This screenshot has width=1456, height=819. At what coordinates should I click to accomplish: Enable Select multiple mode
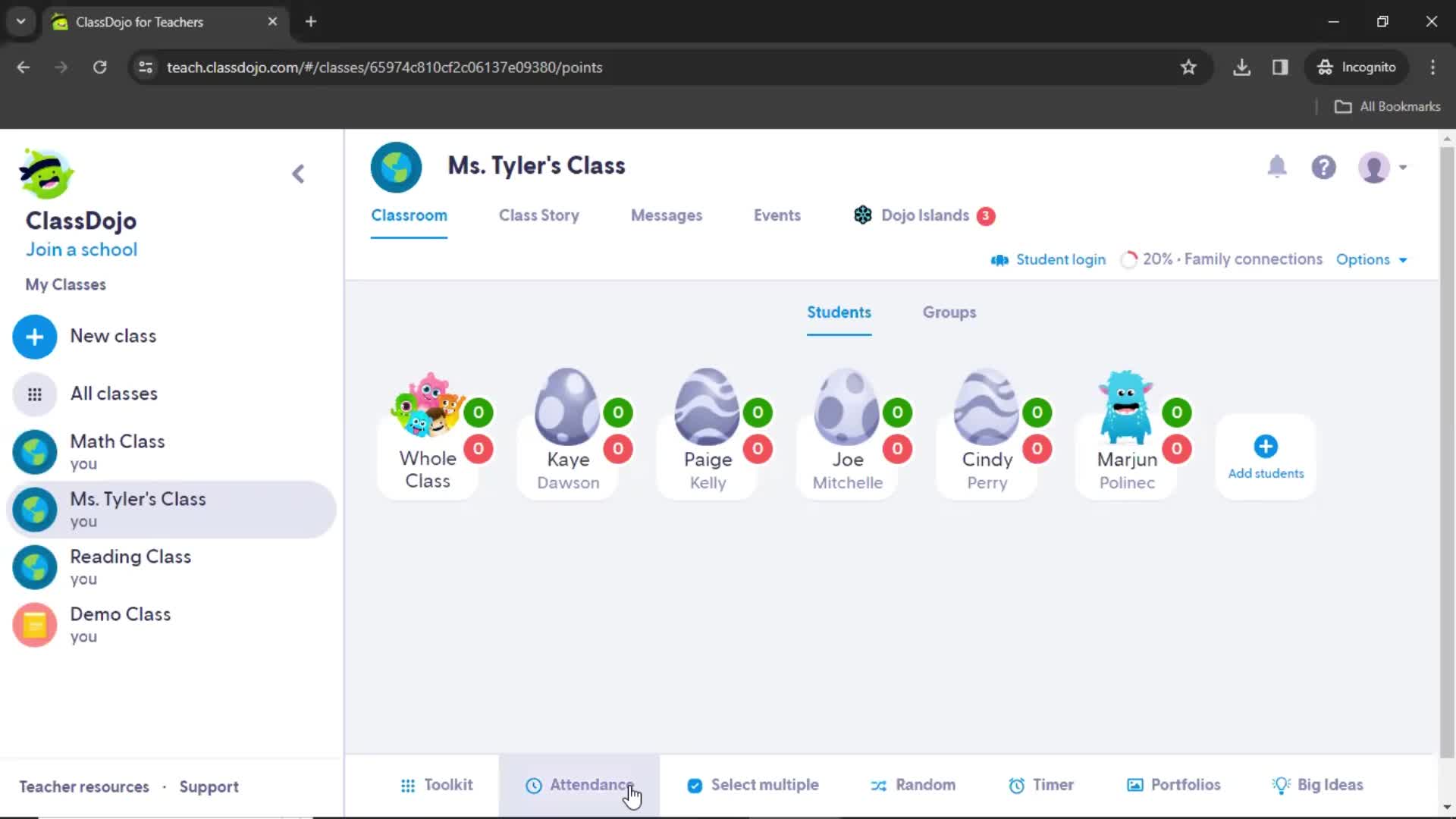pos(753,786)
